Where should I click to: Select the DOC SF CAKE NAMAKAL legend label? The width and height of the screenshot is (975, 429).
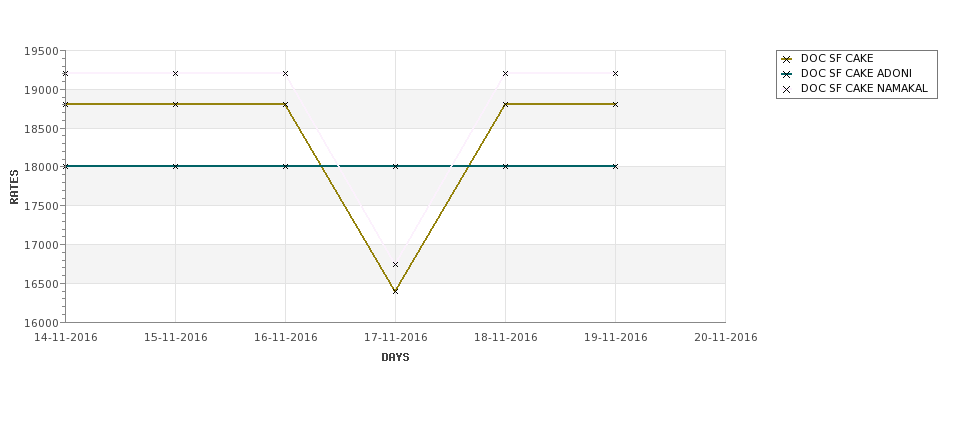[x=864, y=88]
